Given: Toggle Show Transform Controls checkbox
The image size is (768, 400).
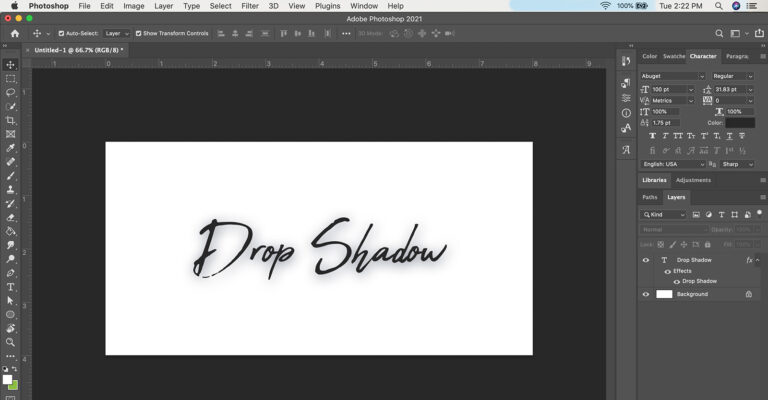Looking at the screenshot, I should point(139,33).
